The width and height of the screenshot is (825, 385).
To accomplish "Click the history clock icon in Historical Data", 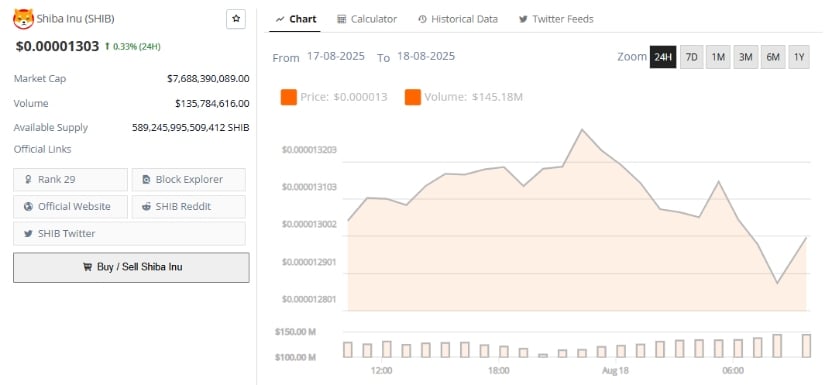I will [422, 19].
